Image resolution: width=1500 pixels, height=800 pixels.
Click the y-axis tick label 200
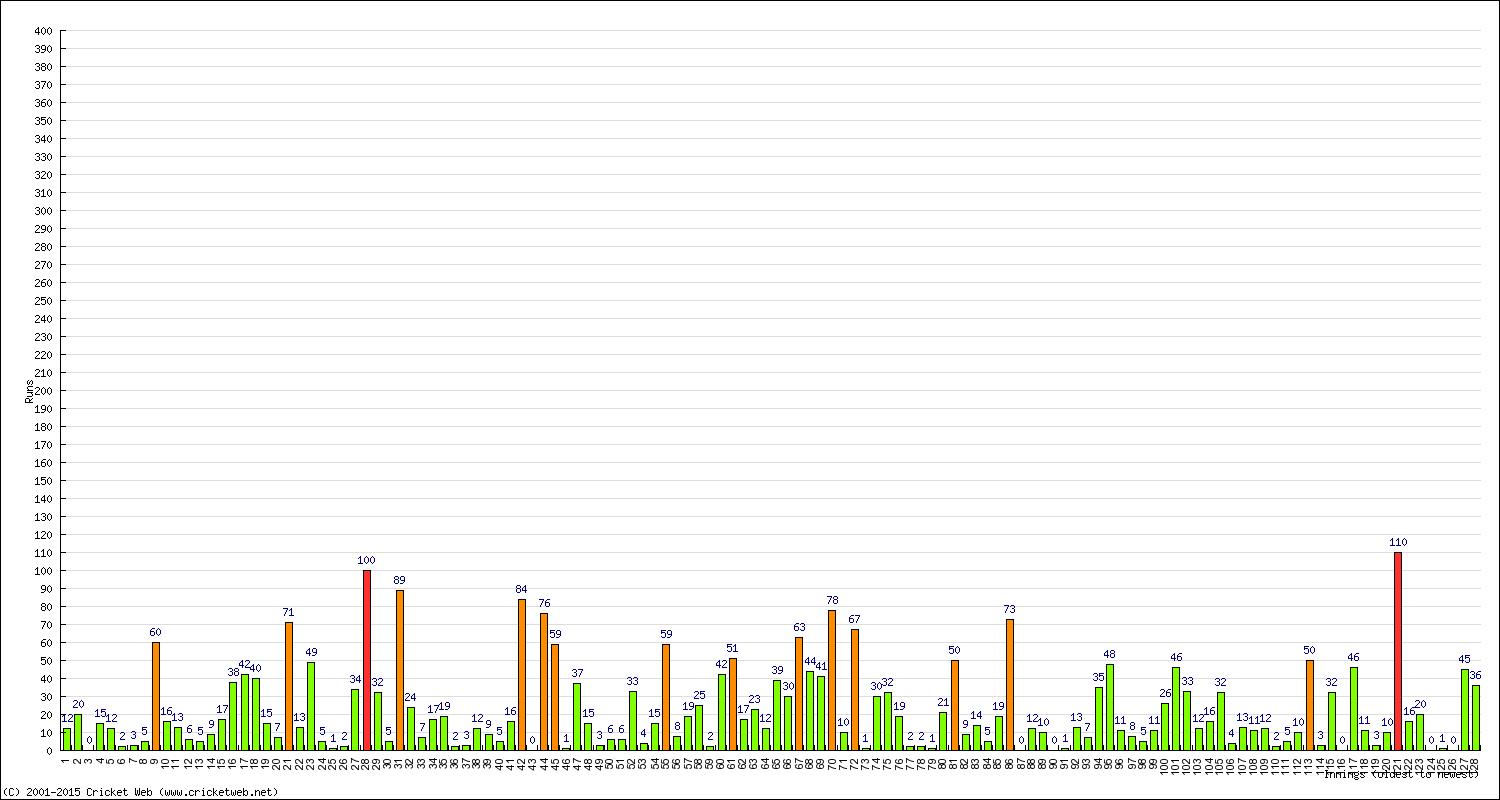click(43, 391)
